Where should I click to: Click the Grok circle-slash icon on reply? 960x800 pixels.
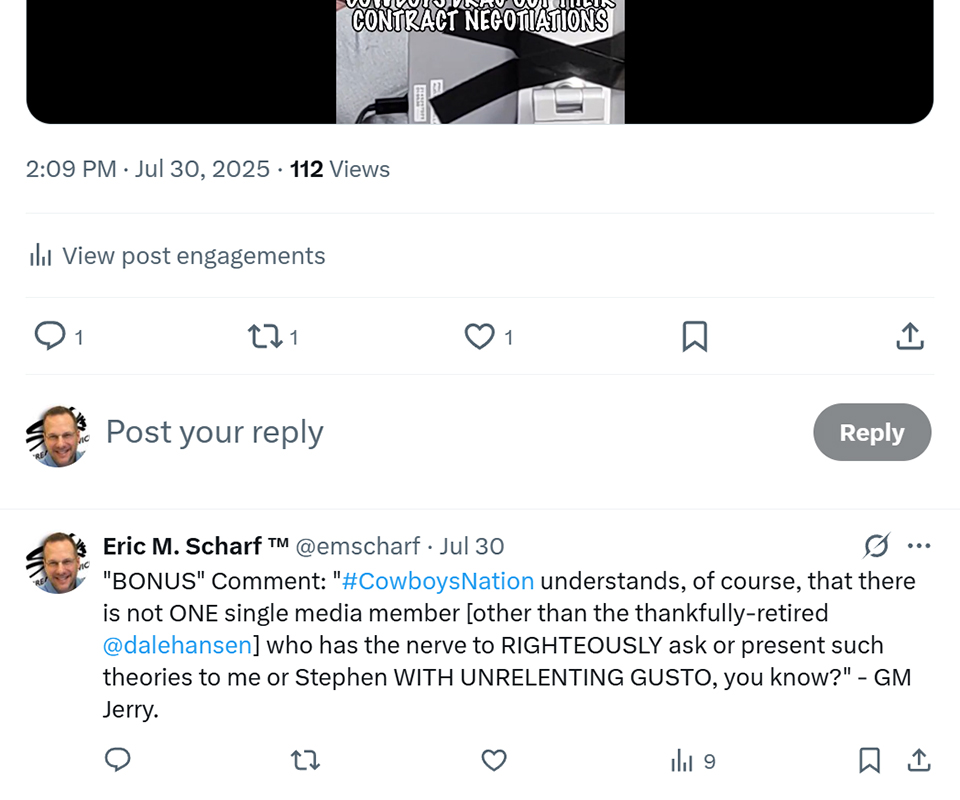pyautogui.click(x=876, y=546)
